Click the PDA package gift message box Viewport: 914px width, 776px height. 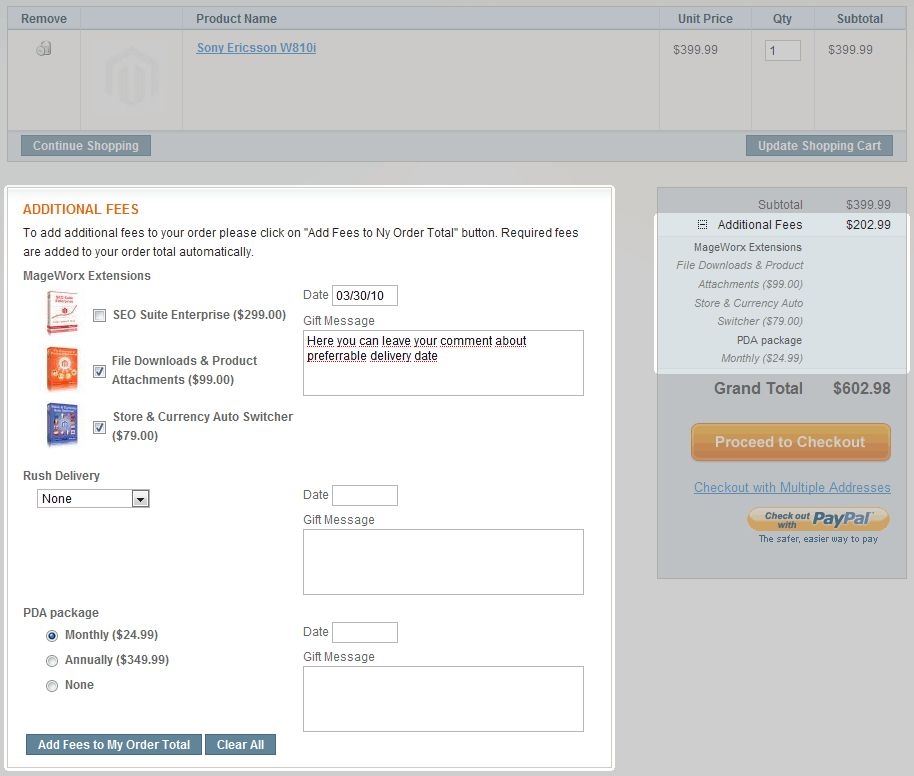tap(443, 699)
